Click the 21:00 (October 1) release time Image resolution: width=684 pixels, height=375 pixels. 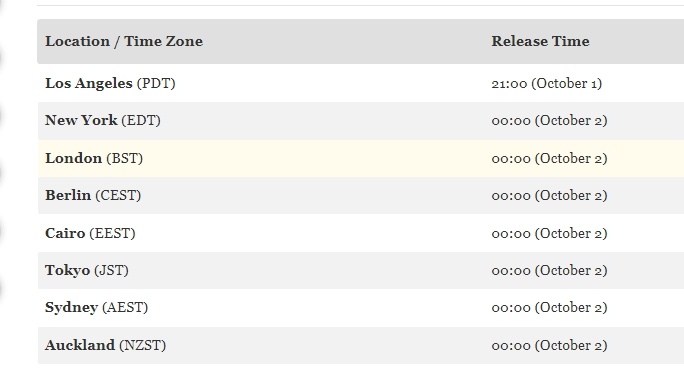[547, 83]
